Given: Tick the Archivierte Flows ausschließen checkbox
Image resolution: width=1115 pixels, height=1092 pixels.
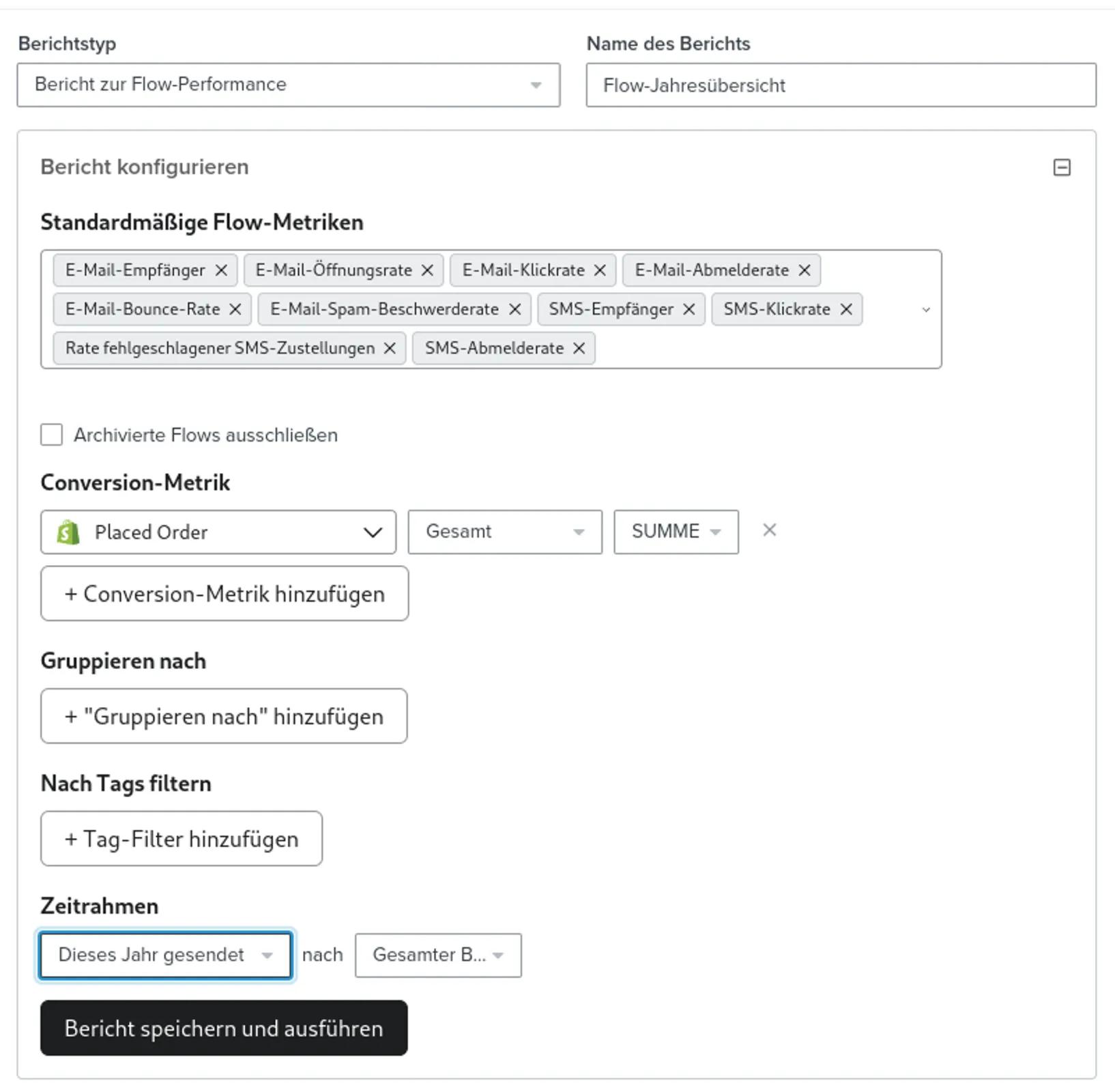Looking at the screenshot, I should [x=52, y=435].
